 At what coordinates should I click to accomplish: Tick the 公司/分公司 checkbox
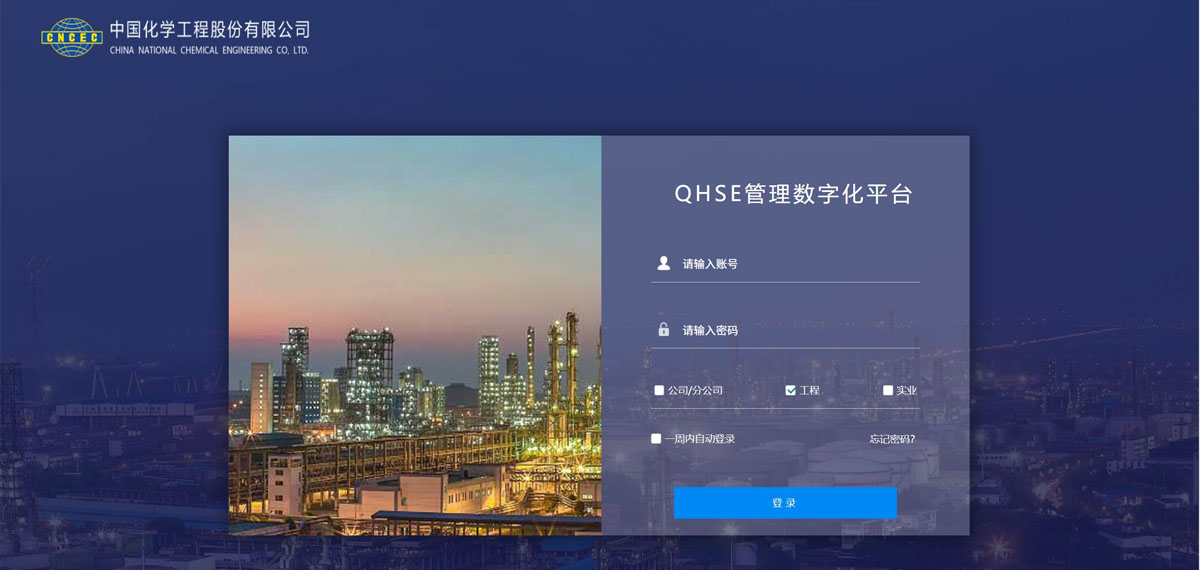659,390
